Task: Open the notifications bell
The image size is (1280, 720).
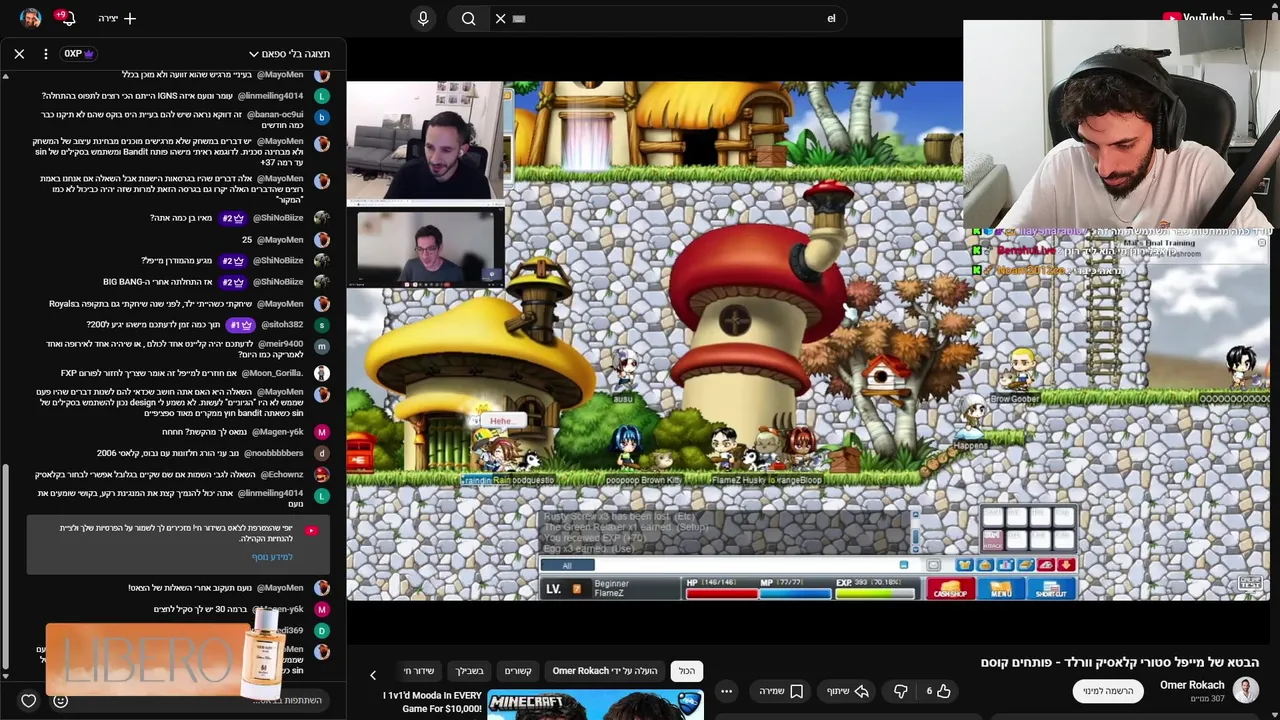Action: point(67,18)
